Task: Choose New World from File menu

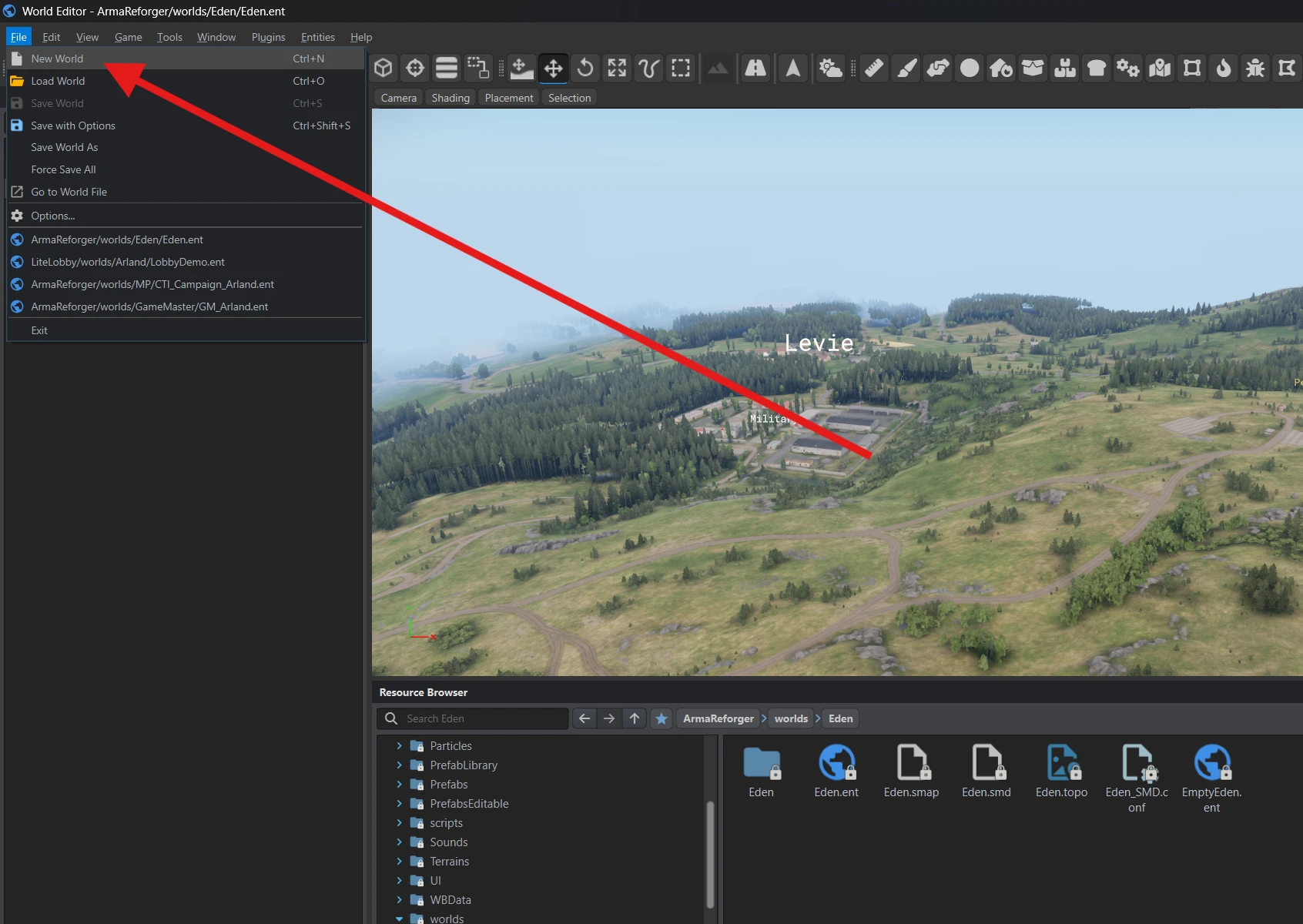Action: point(185,59)
